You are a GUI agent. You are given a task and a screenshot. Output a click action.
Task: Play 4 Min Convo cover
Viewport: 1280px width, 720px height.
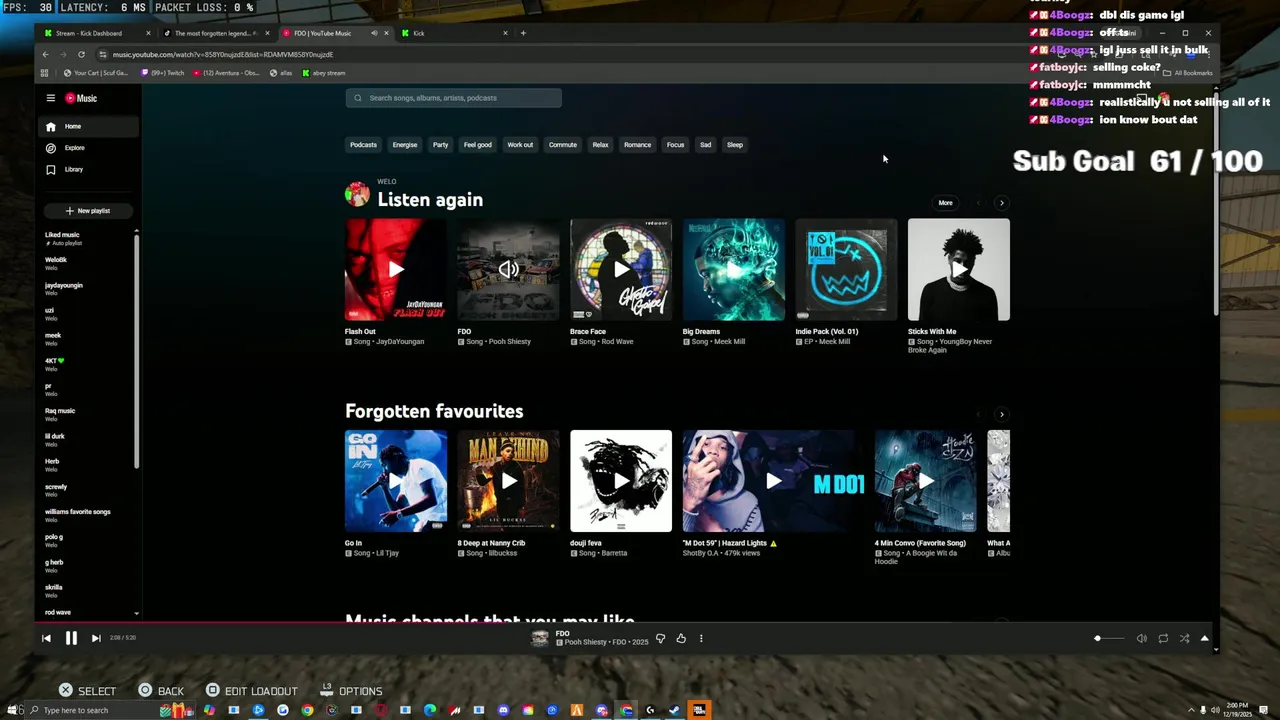pos(926,481)
